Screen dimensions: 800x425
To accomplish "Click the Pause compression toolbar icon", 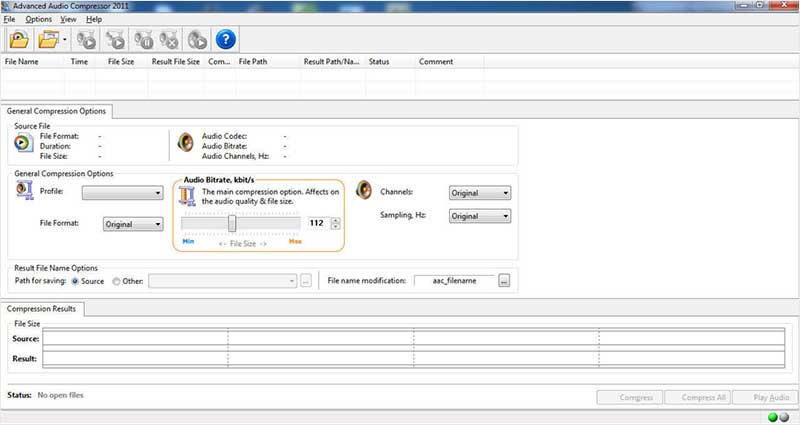I will tap(145, 40).
